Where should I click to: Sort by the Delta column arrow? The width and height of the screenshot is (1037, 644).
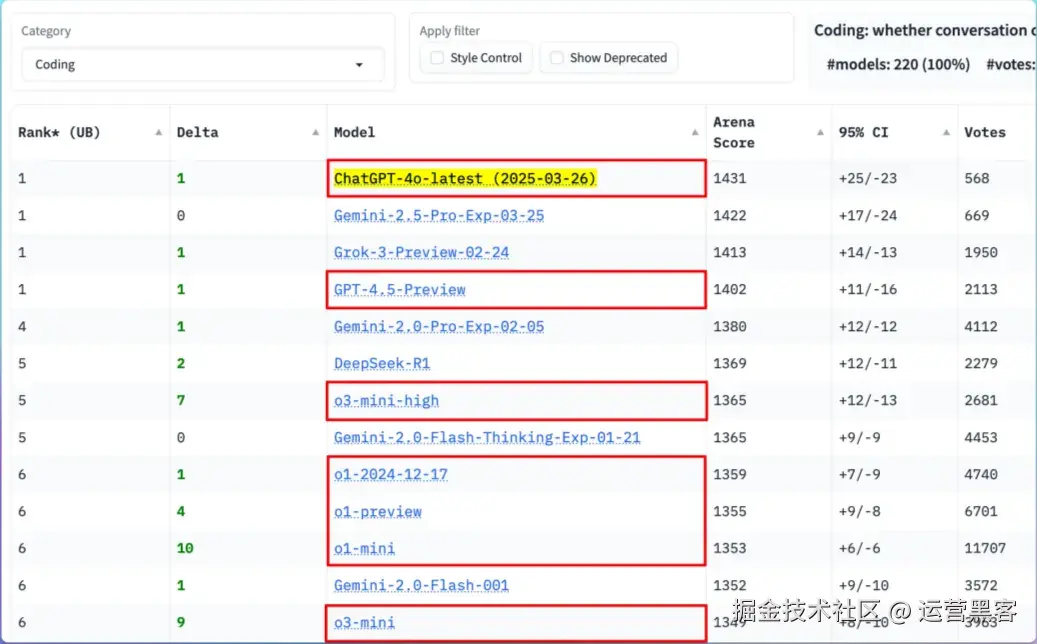point(315,132)
